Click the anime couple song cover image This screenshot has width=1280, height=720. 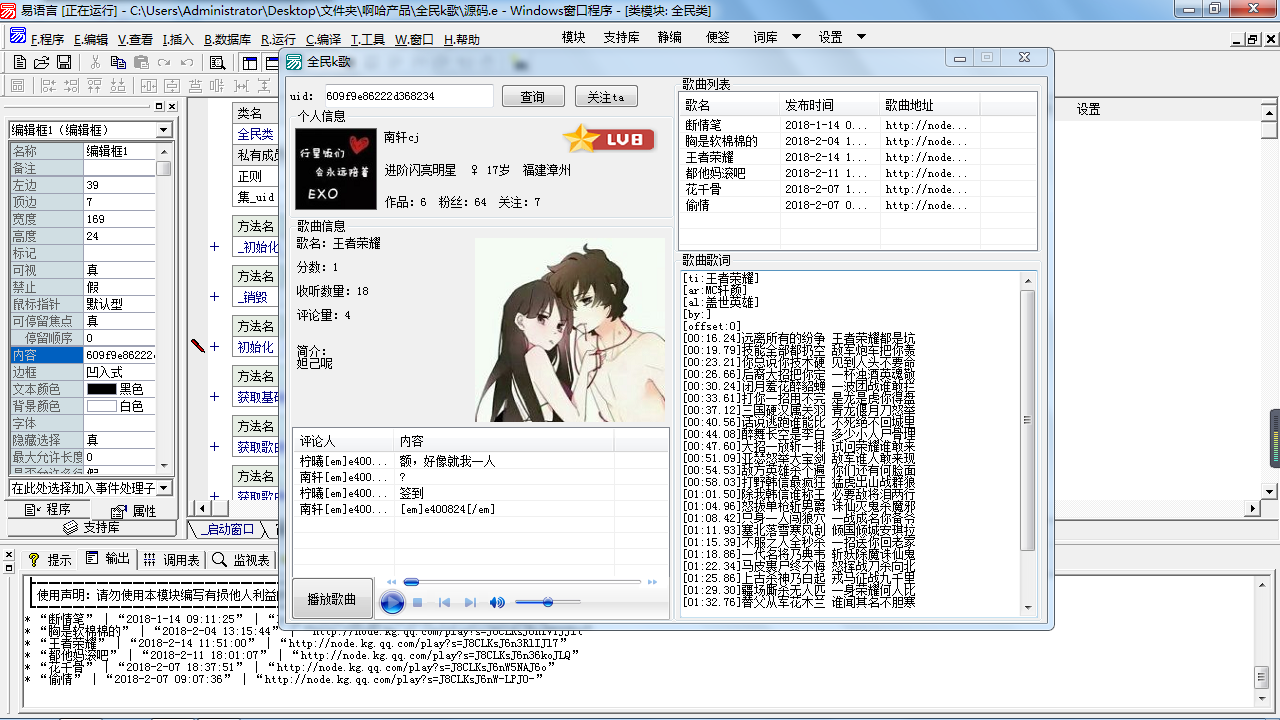[x=569, y=329]
